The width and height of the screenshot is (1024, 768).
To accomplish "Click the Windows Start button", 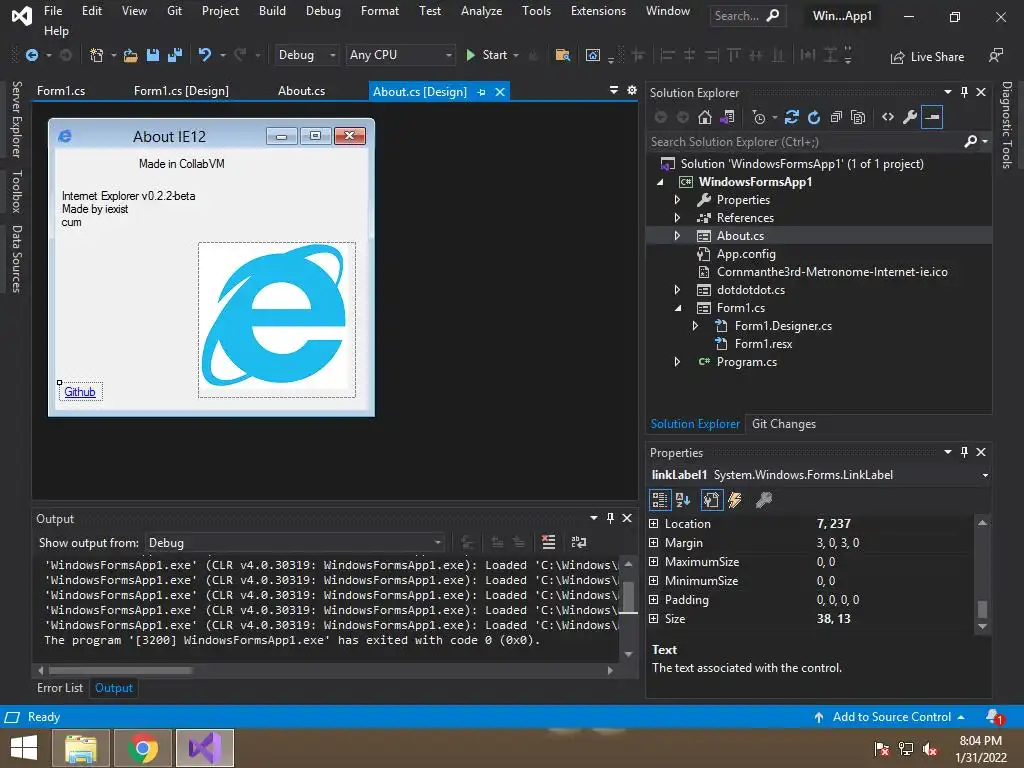I will (24, 748).
